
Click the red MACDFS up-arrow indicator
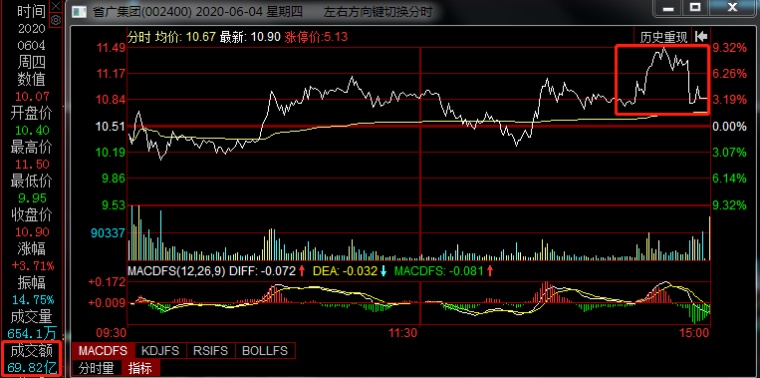pyautogui.click(x=490, y=271)
